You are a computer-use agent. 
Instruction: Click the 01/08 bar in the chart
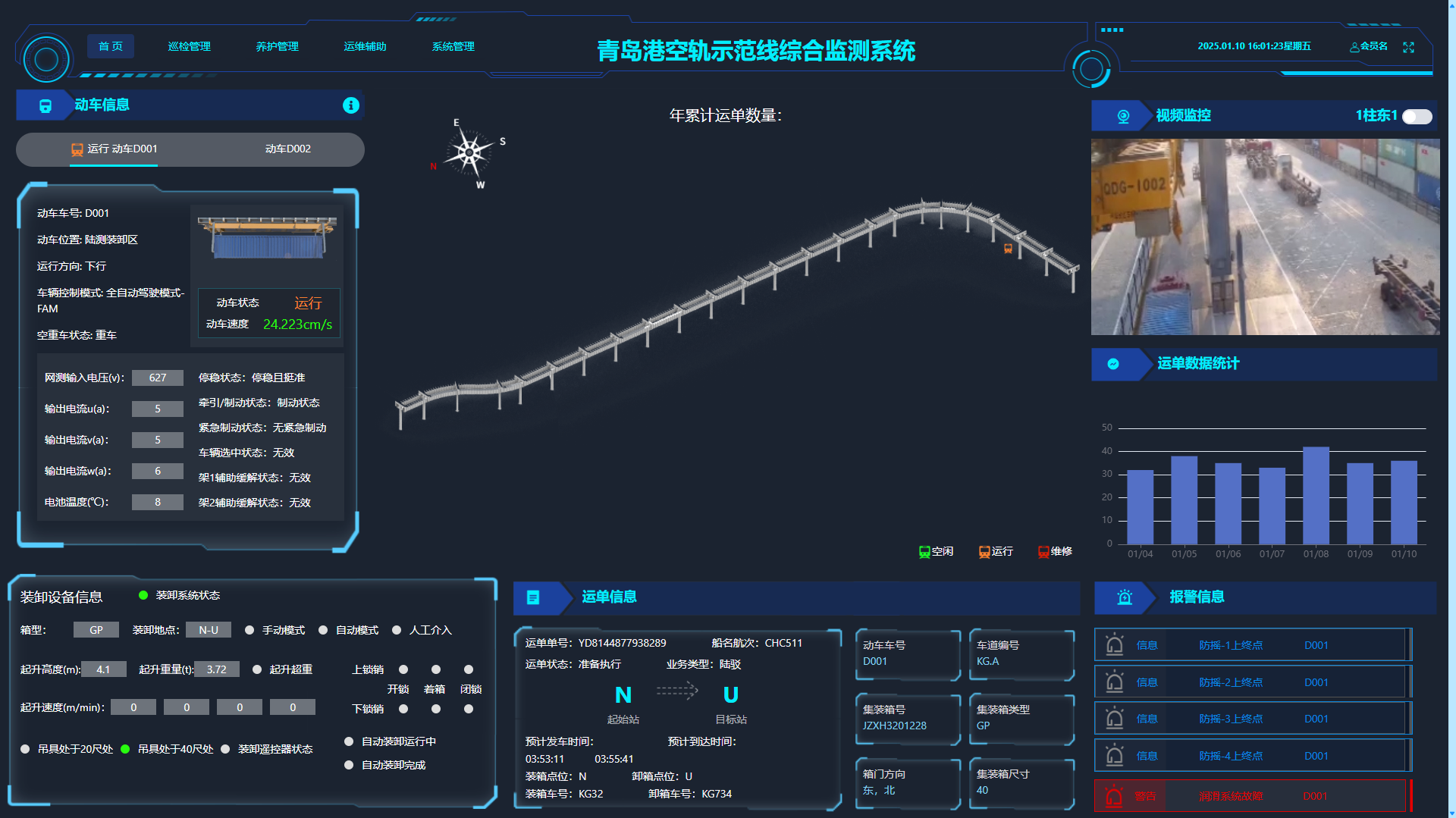click(1316, 495)
